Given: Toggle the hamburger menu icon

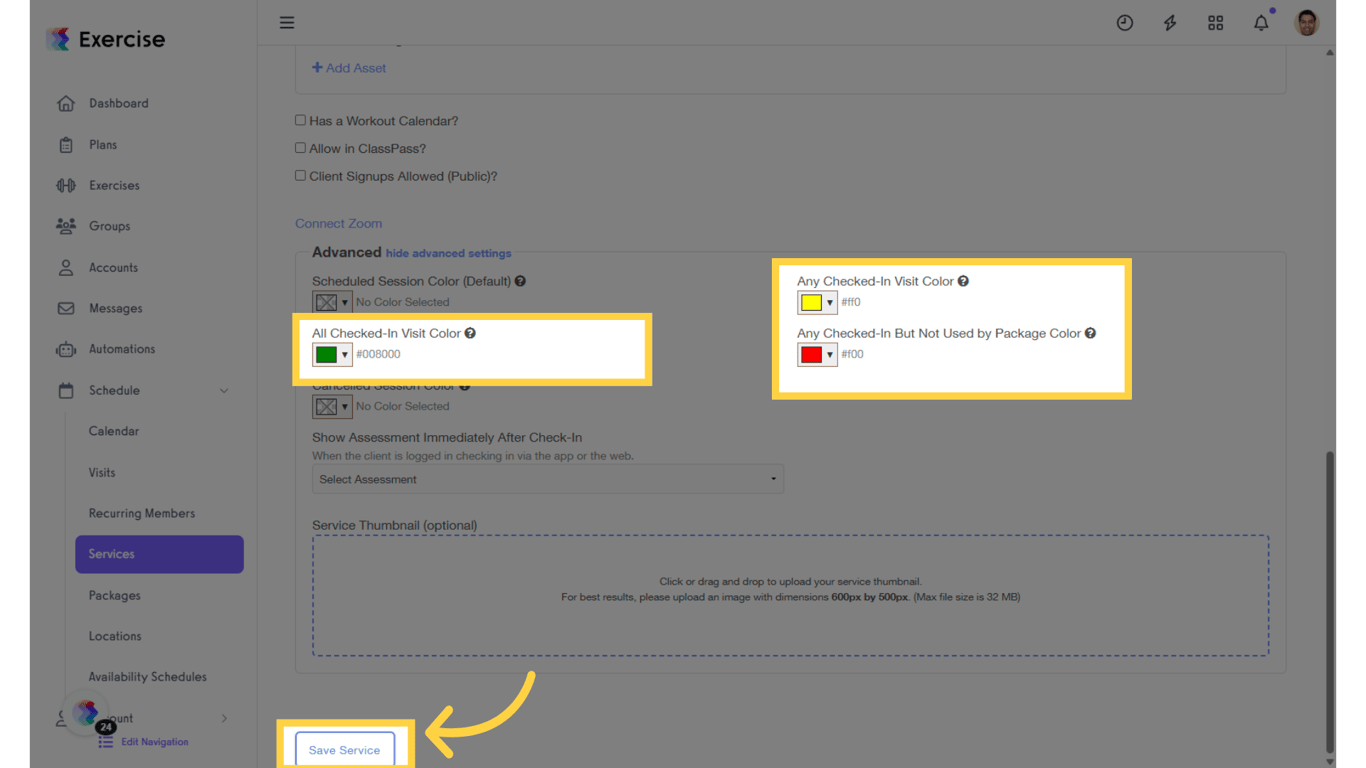Looking at the screenshot, I should [287, 22].
